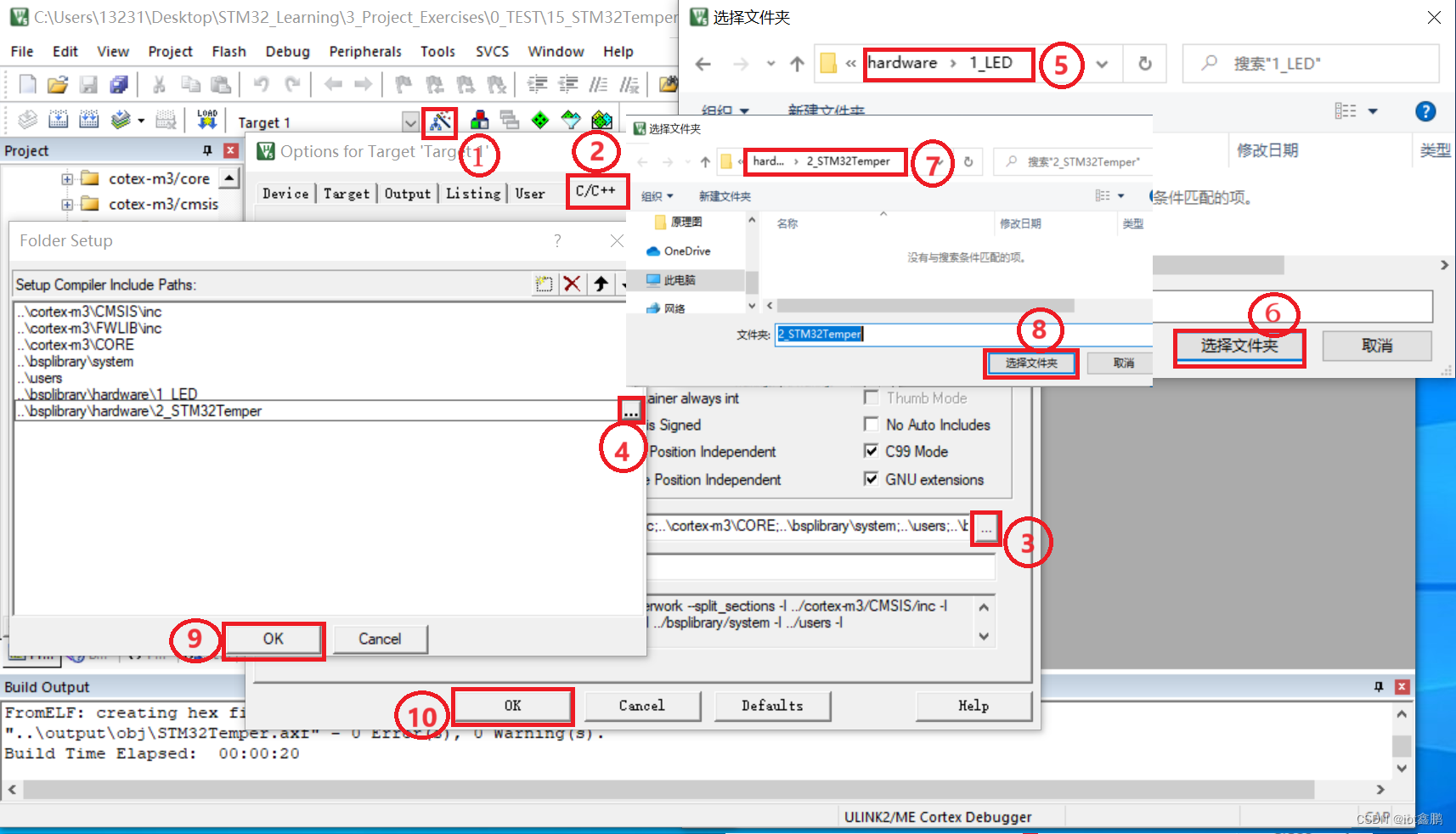Open recent locations dropdown in 1_LED dialog

click(x=770, y=64)
